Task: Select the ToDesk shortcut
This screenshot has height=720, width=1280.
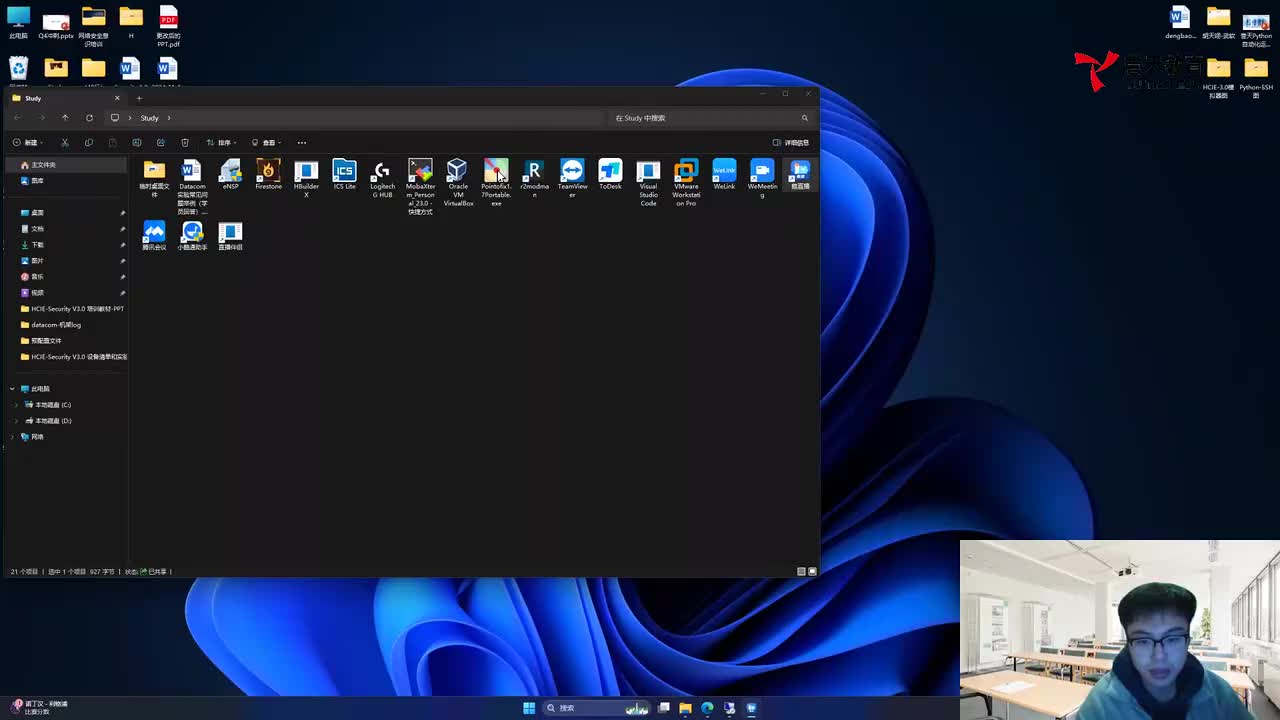Action: click(x=610, y=175)
